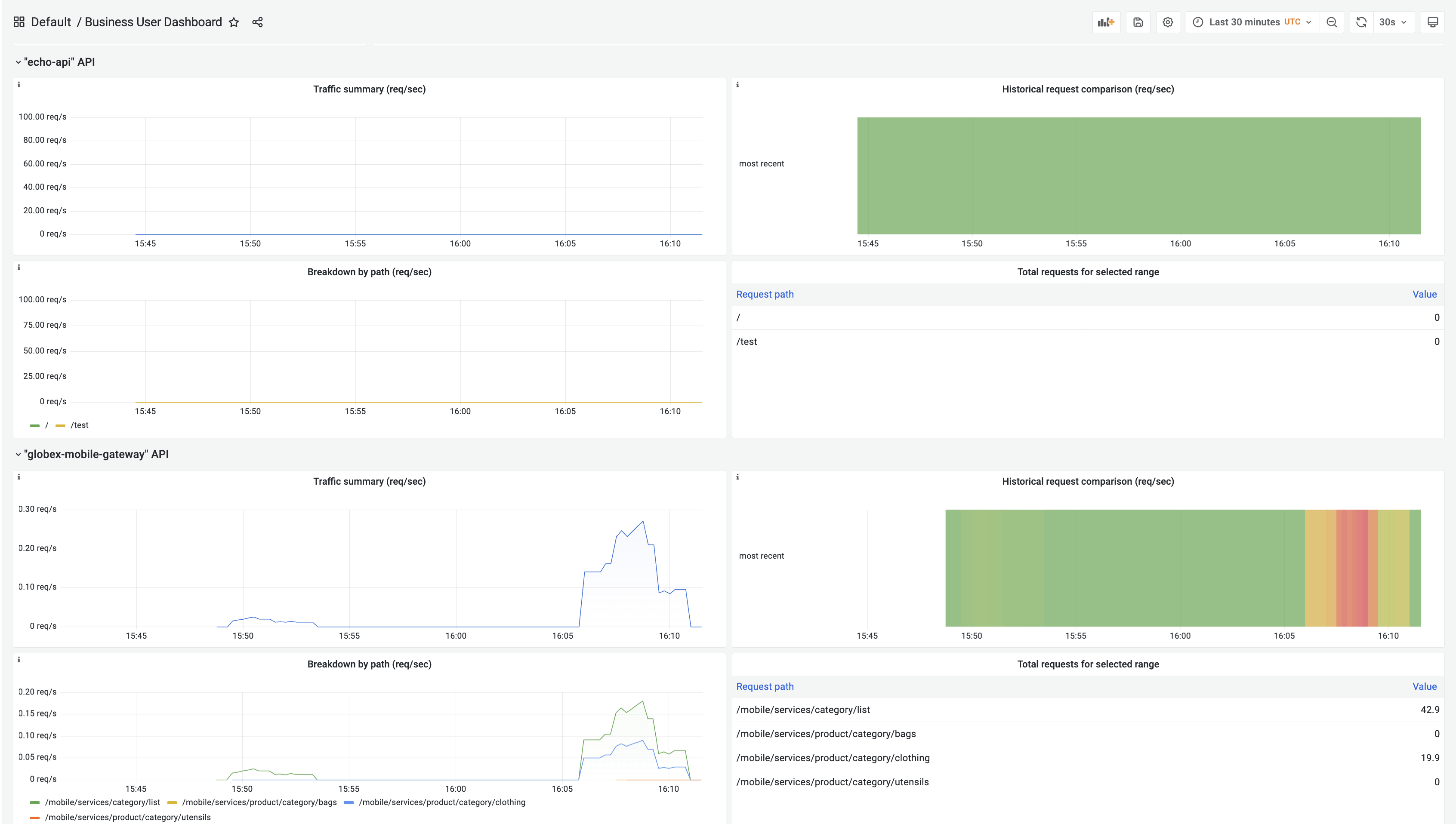Sort echo-api table by Value
1456x824 pixels.
(x=1424, y=294)
